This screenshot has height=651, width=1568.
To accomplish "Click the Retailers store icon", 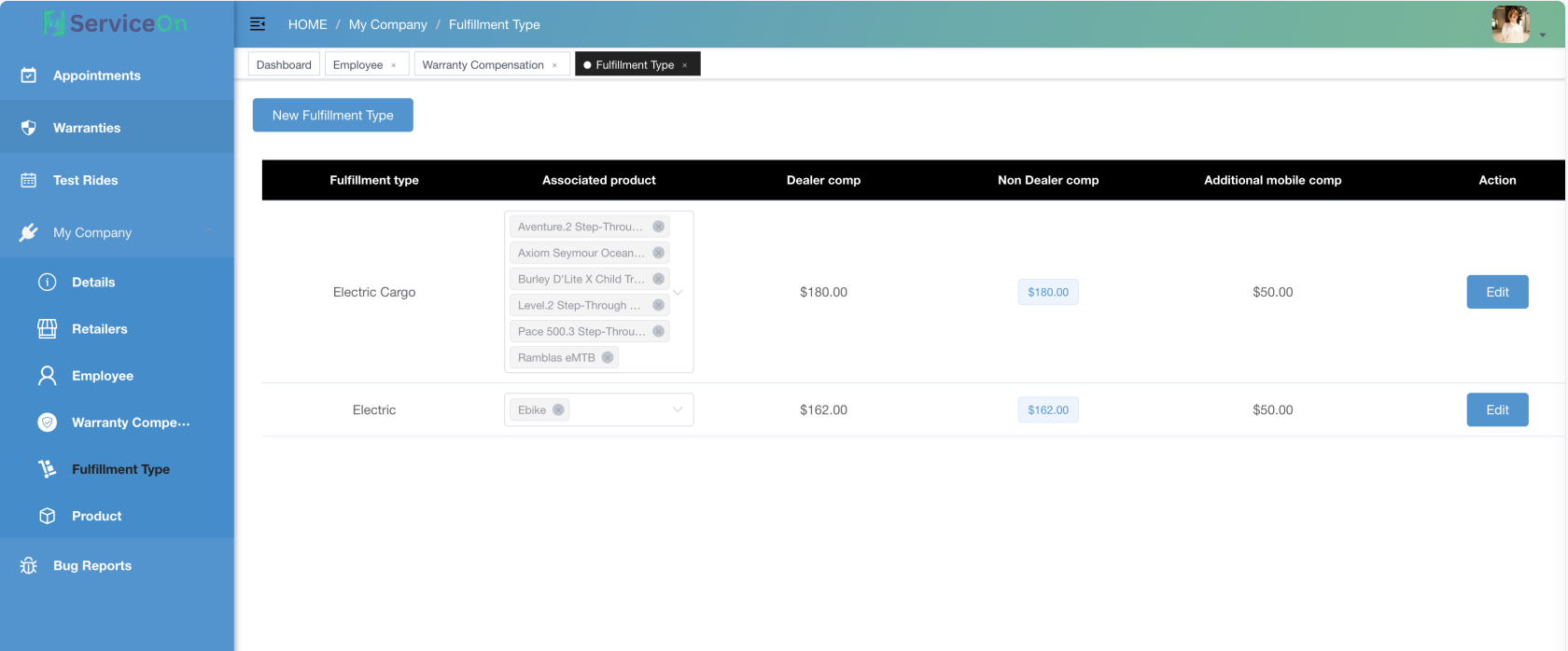I will click(47, 328).
